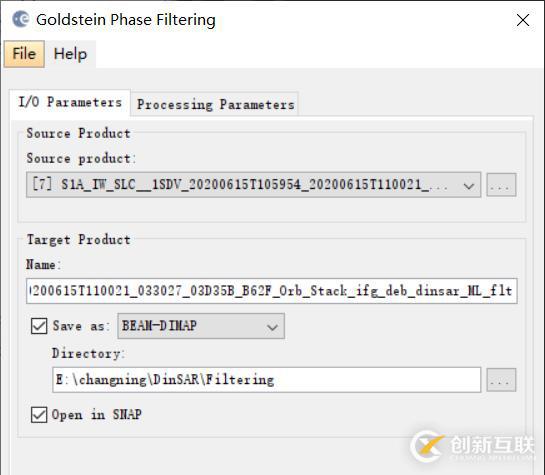Switch to the I/O Parameters tab
The width and height of the screenshot is (545, 475).
pos(70,103)
